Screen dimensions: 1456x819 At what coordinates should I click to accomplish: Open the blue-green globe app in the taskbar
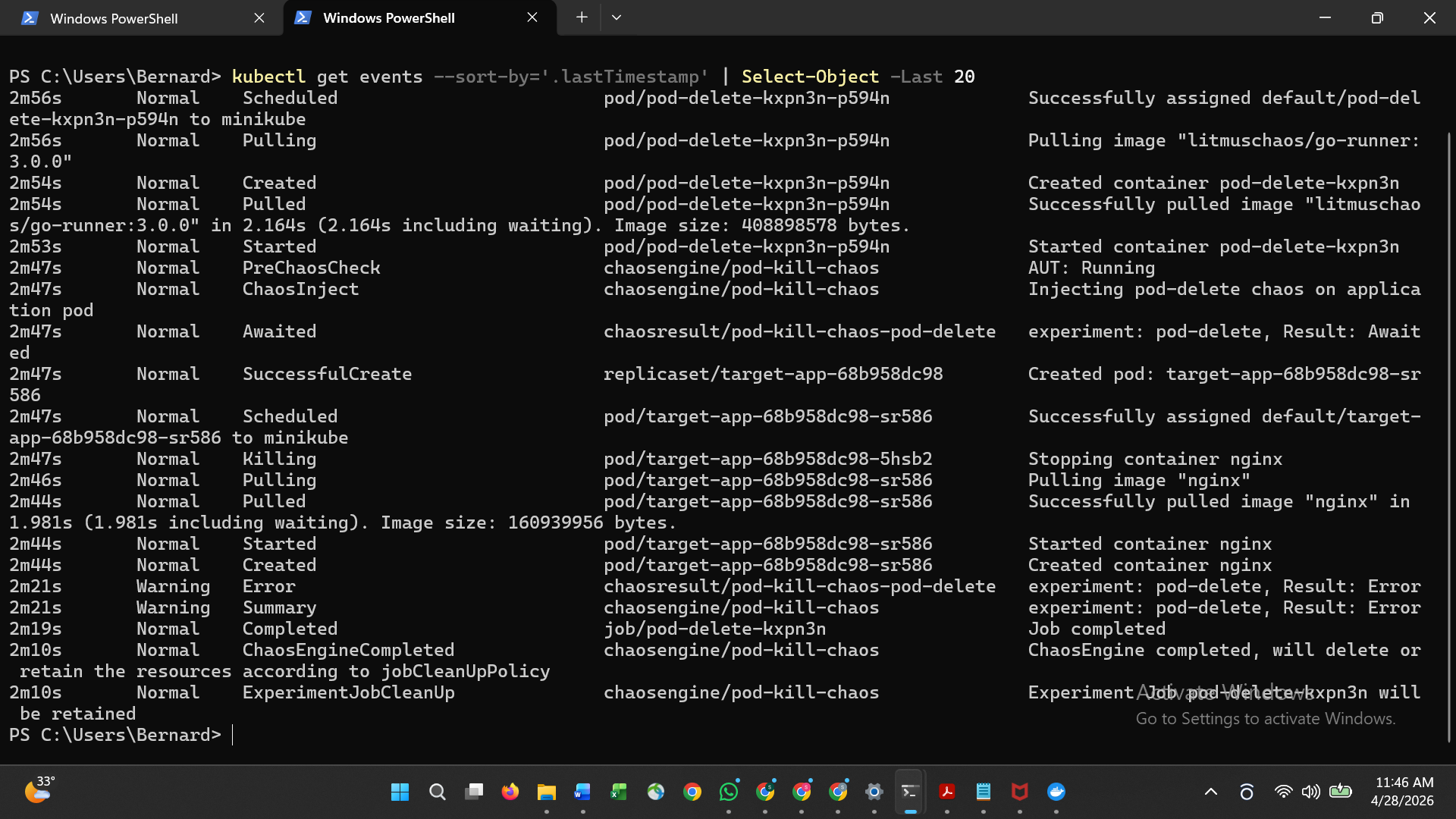click(x=656, y=792)
